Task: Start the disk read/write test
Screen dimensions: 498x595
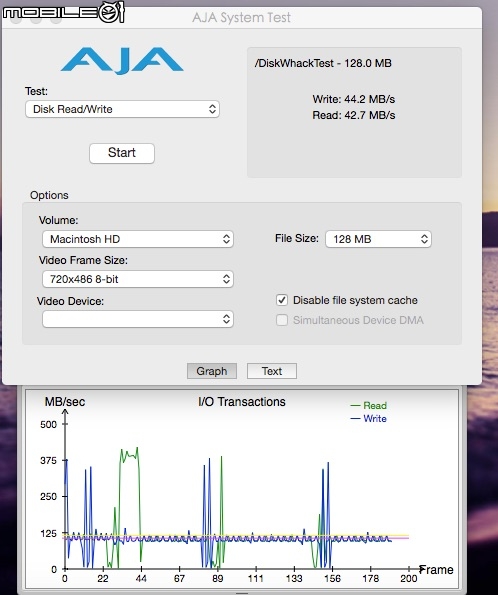Action: (x=122, y=153)
